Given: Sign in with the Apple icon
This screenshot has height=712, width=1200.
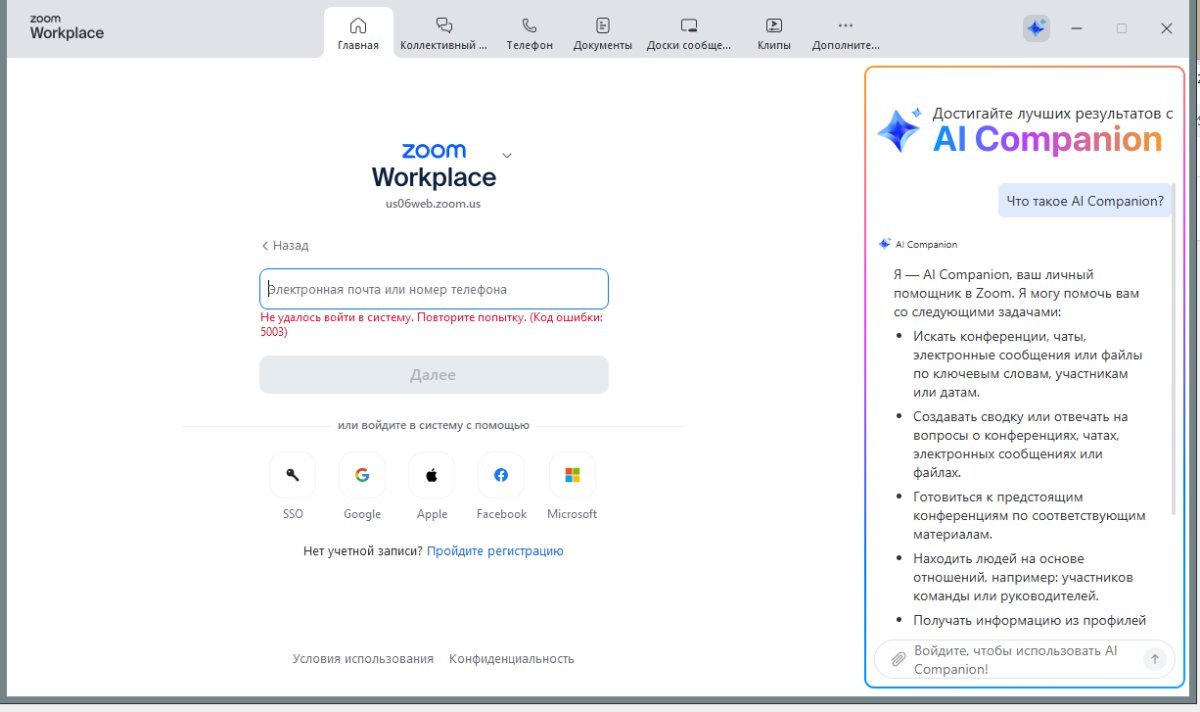Looking at the screenshot, I should pyautogui.click(x=432, y=475).
